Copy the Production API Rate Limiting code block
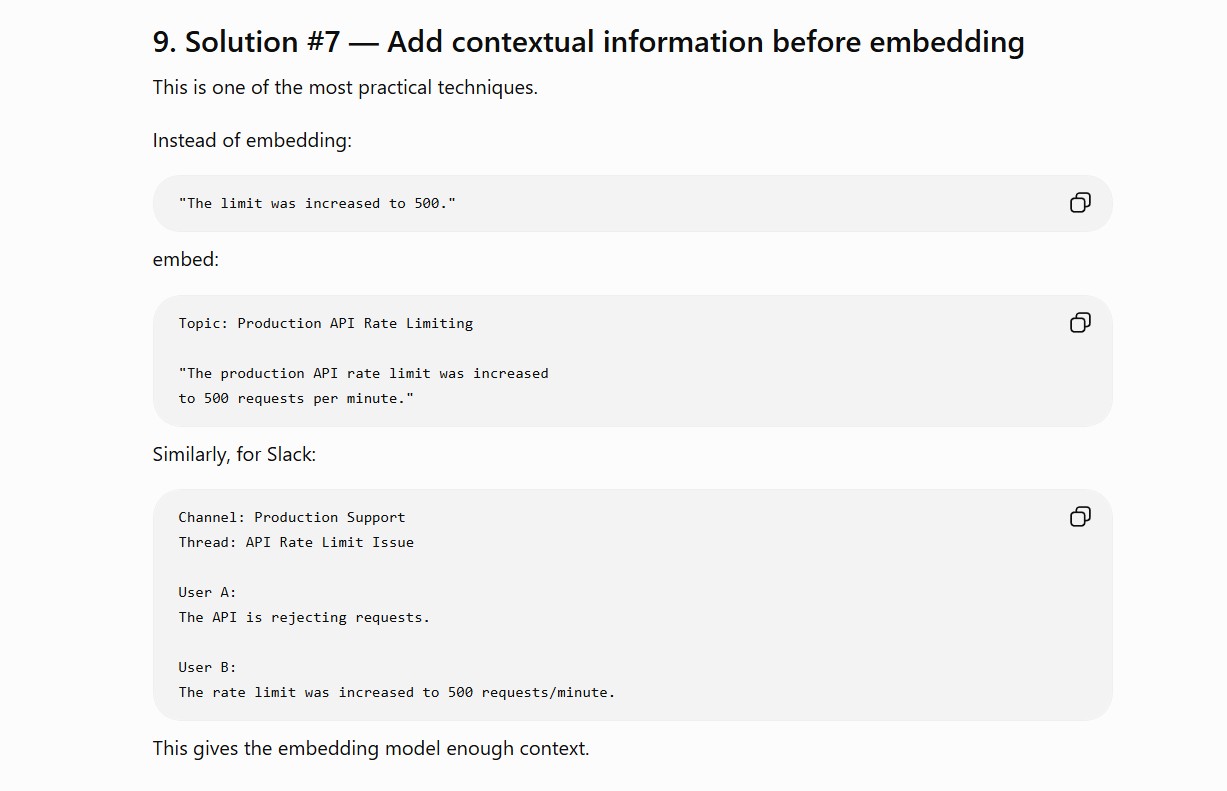This screenshot has height=791, width=1227. [1080, 322]
